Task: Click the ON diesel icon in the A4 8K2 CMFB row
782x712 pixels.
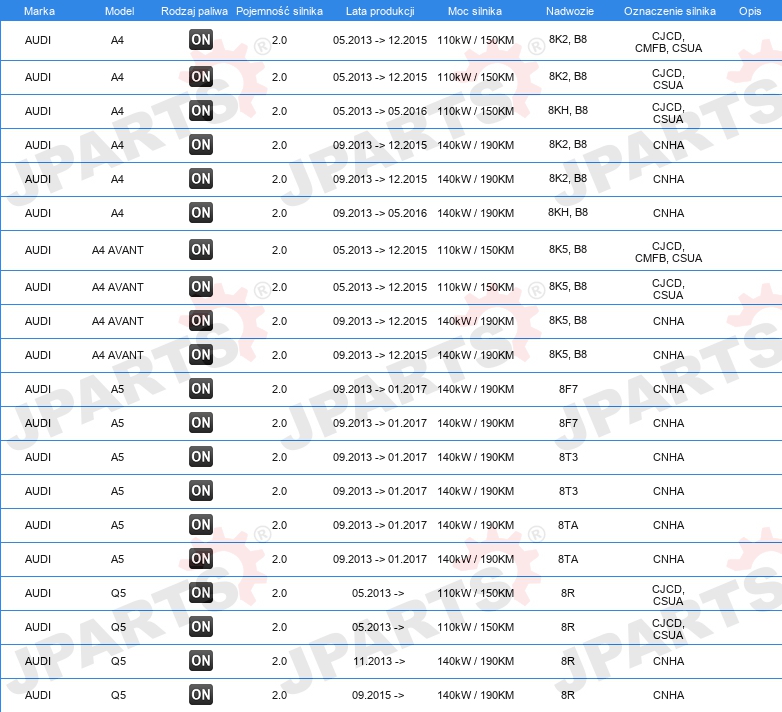Action: (201, 40)
